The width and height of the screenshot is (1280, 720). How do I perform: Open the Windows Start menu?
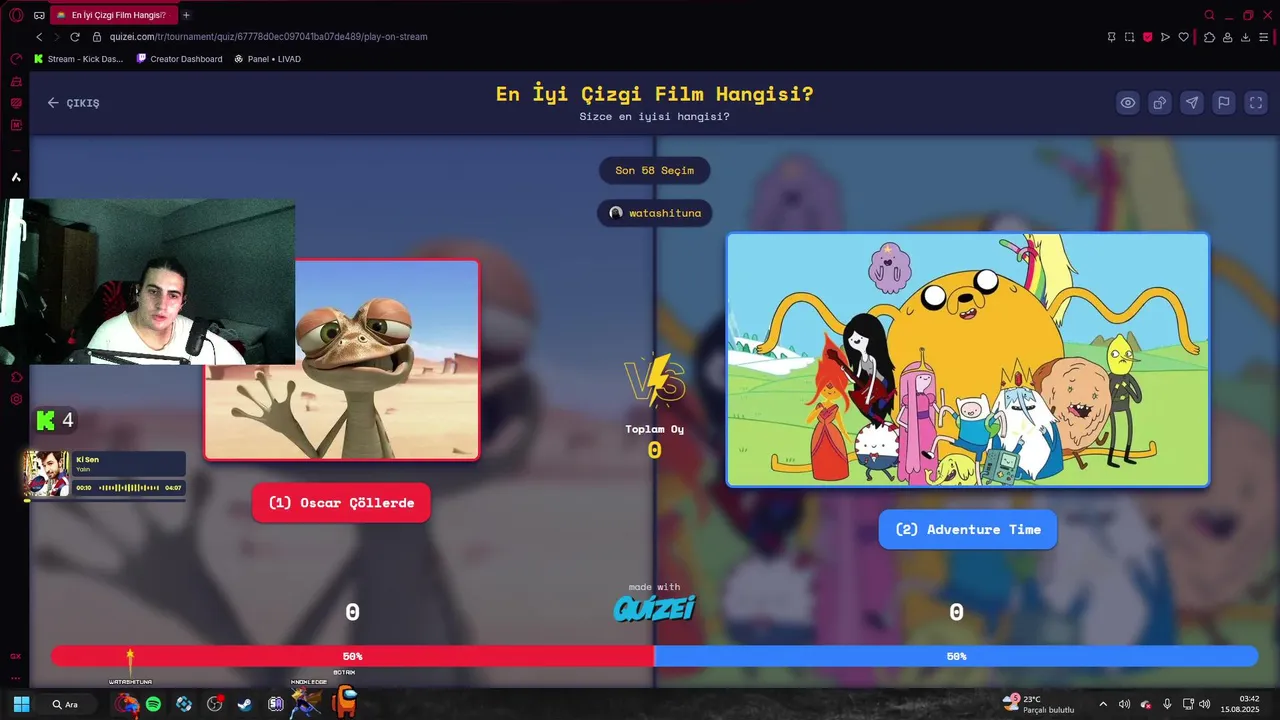21,704
